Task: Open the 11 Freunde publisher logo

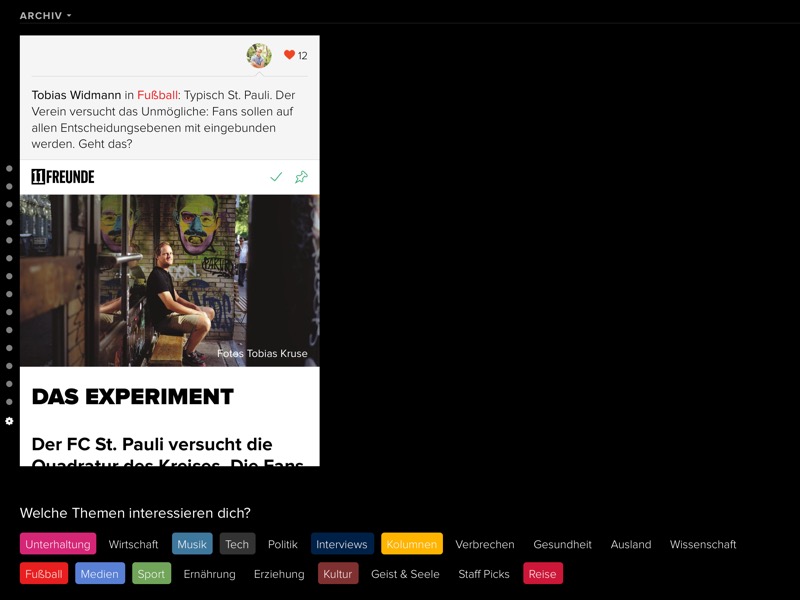Action: (63, 177)
